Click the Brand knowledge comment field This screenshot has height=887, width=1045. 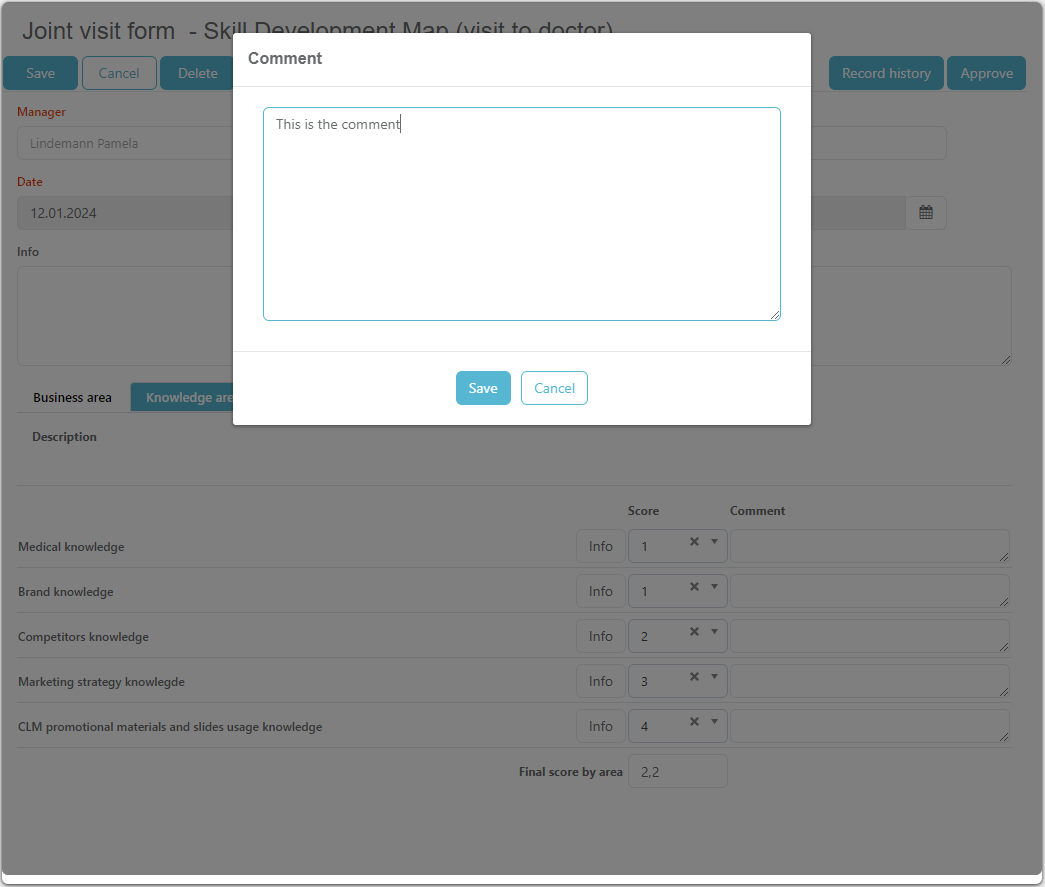point(868,591)
